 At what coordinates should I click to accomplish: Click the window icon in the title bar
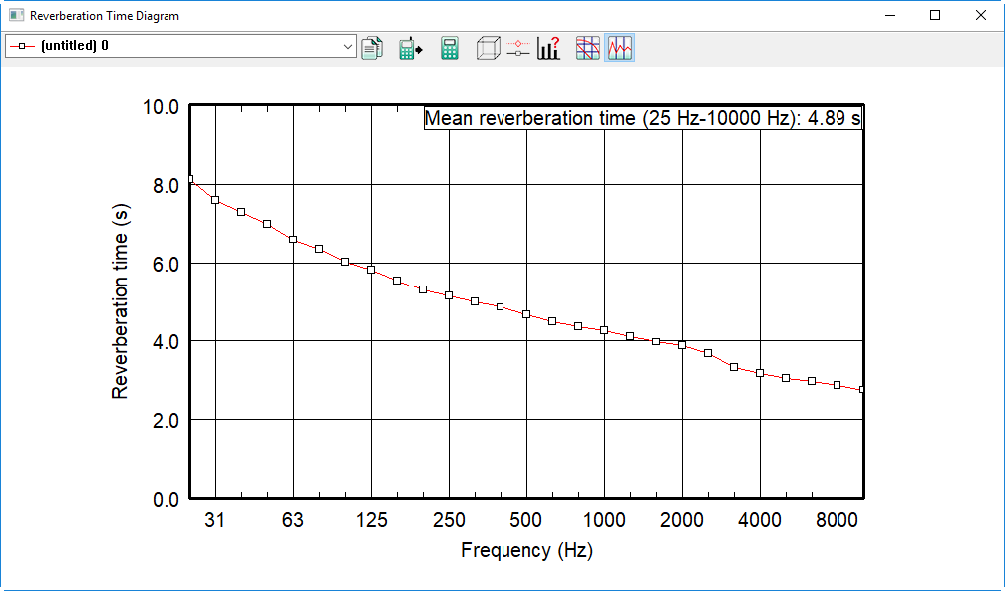17,15
